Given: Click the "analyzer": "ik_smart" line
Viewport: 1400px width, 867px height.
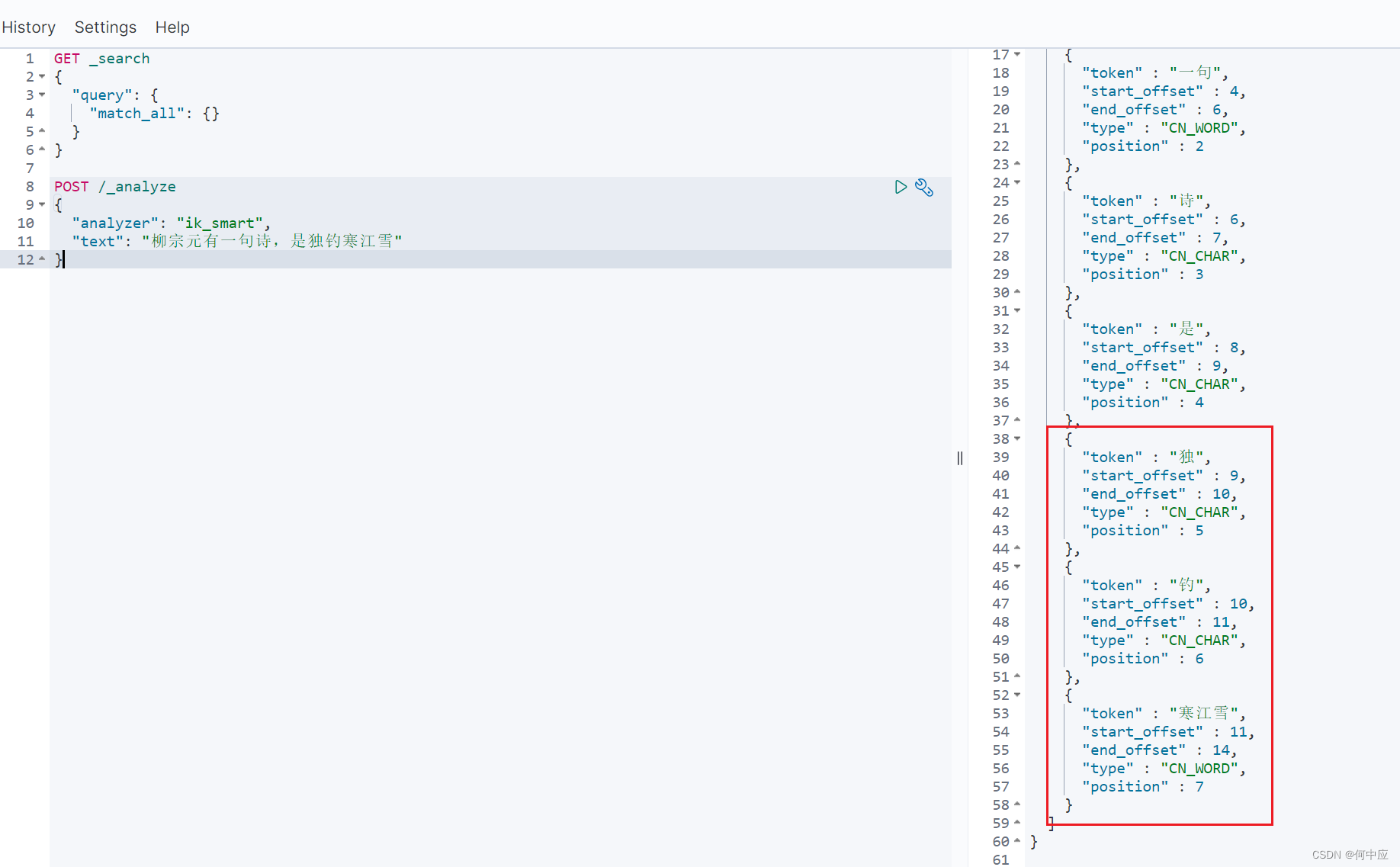Looking at the screenshot, I should (172, 223).
